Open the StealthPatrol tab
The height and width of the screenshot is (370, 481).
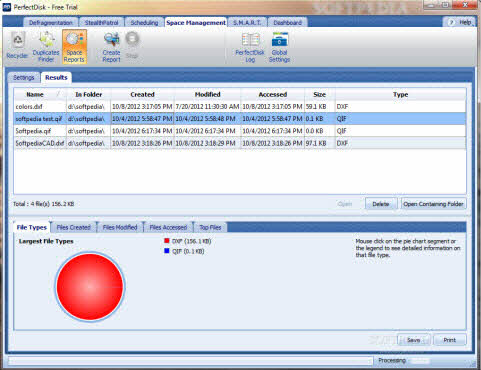coord(101,23)
